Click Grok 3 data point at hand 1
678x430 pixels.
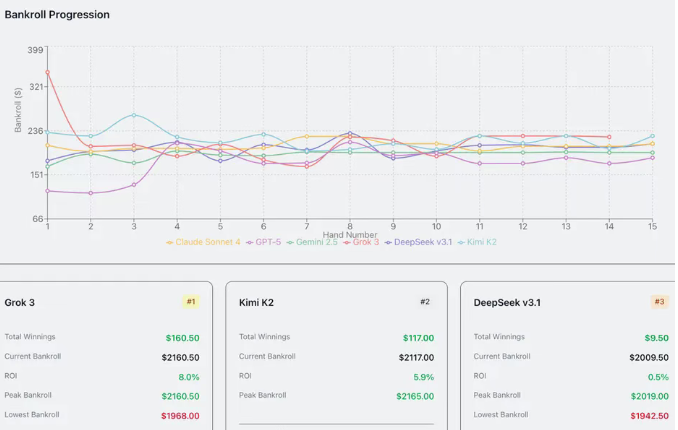pos(47,72)
